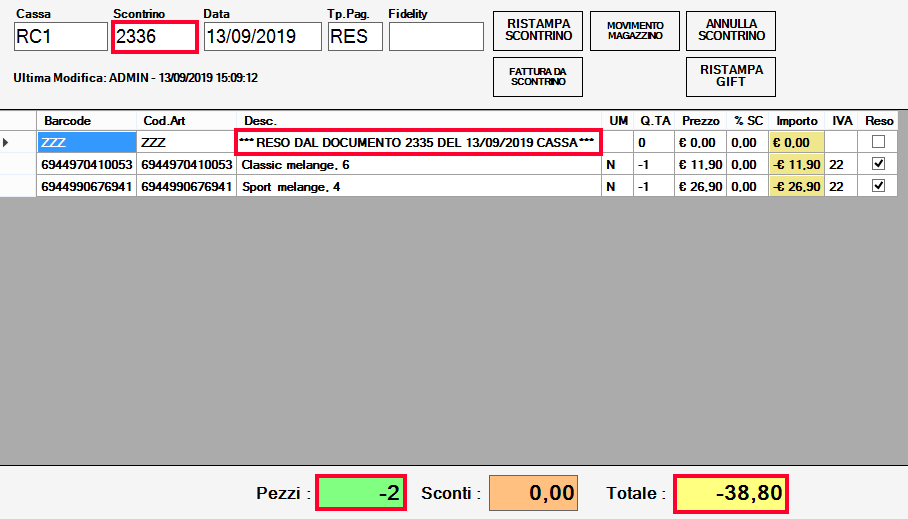This screenshot has height=519, width=908.
Task: Toggle Reso checkbox for Classic melange row
Action: [x=878, y=164]
